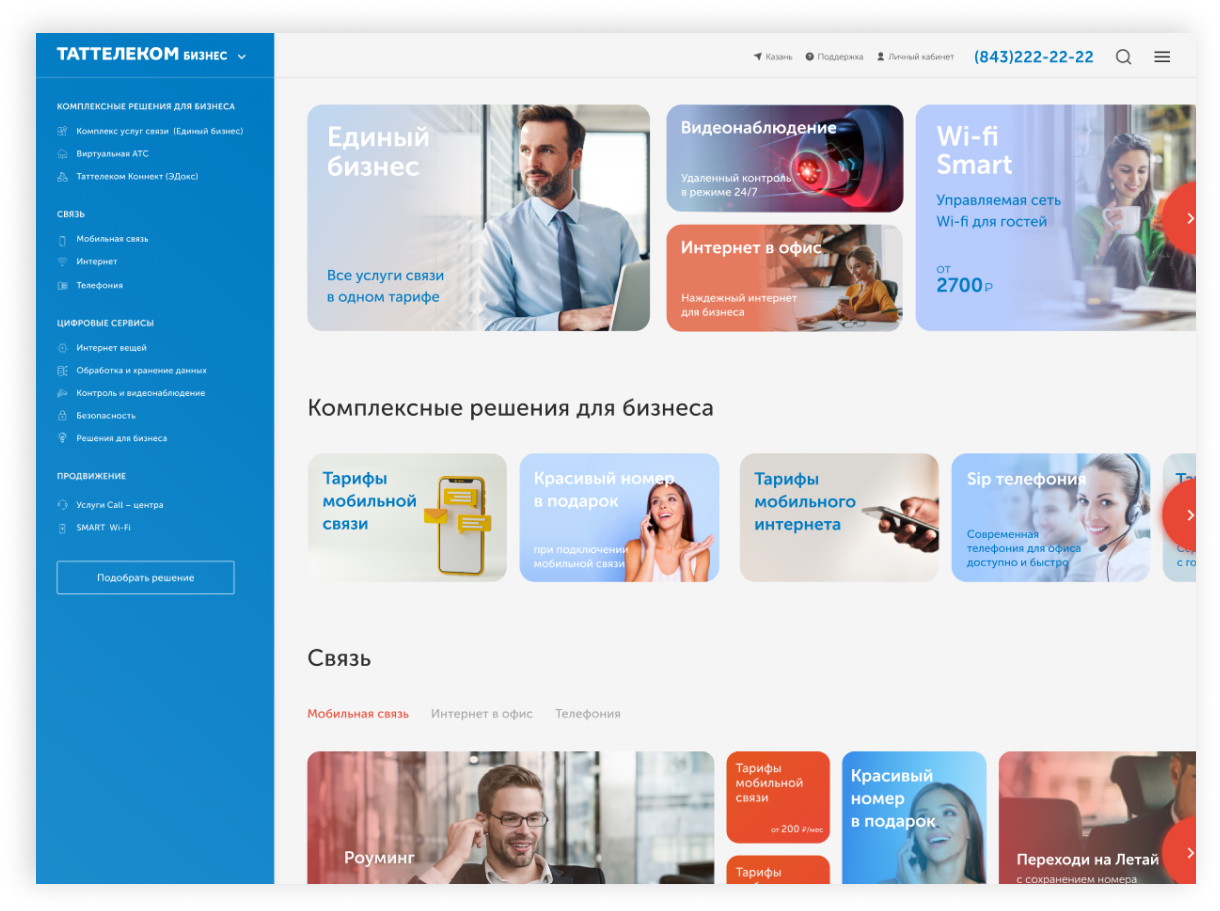Open the Роуминг card

[x=510, y=818]
